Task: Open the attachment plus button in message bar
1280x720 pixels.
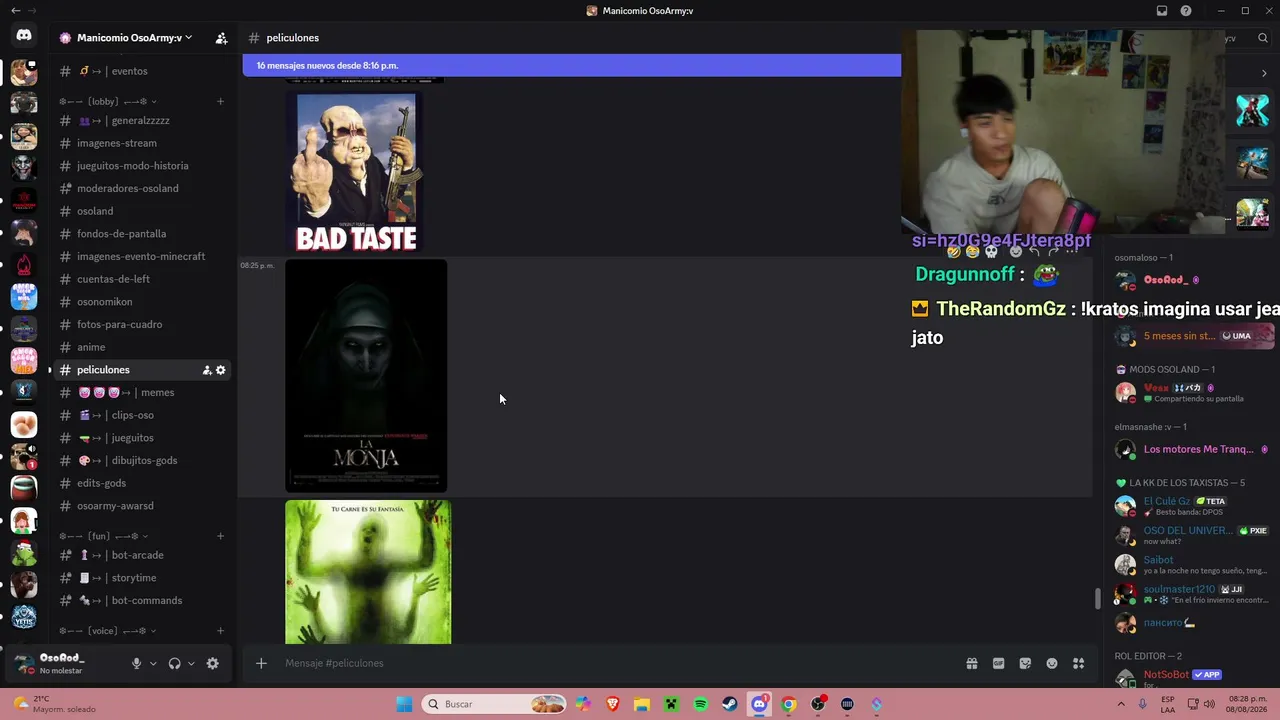Action: pos(261,663)
